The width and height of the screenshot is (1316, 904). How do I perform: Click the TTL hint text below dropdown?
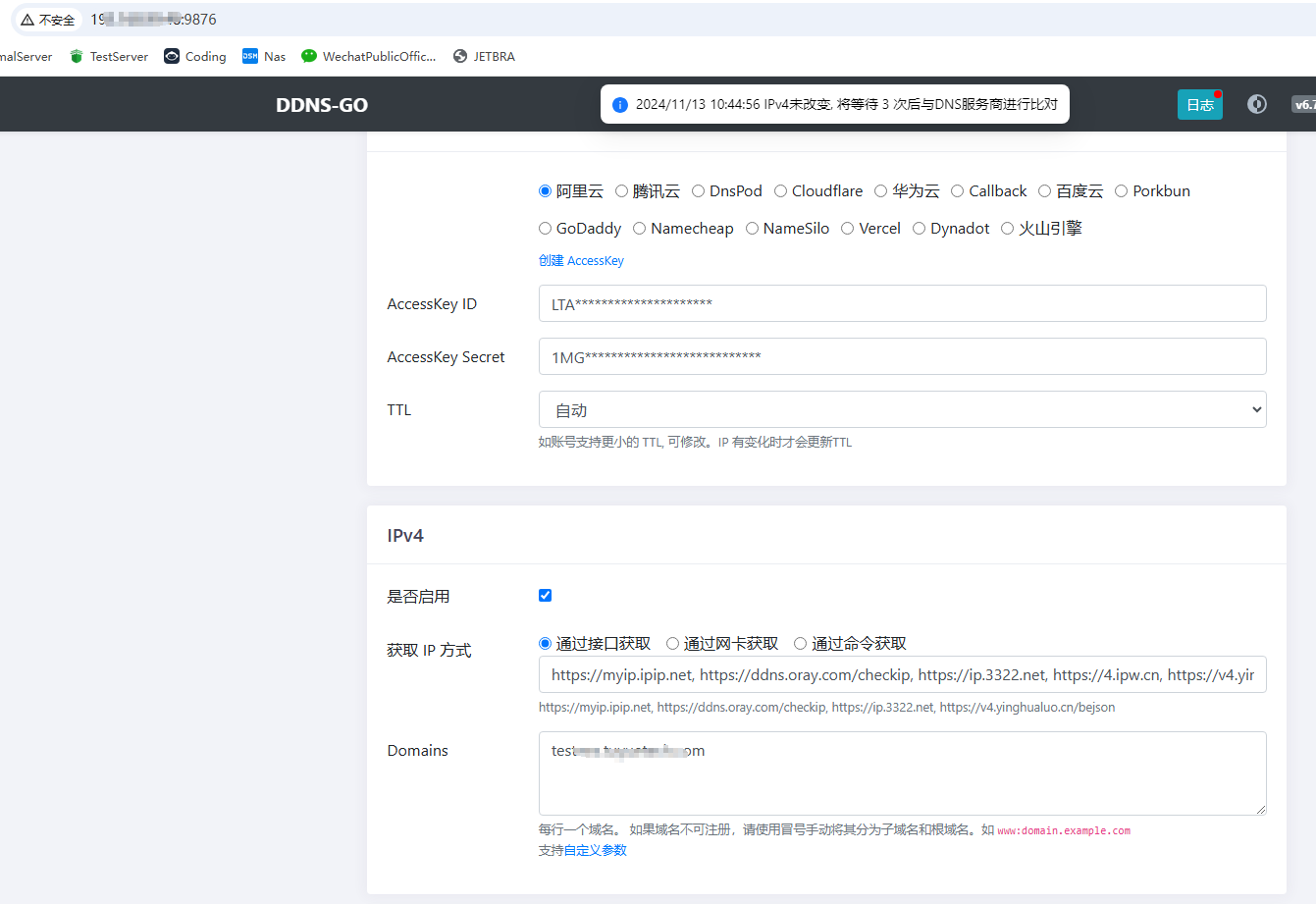pos(695,443)
